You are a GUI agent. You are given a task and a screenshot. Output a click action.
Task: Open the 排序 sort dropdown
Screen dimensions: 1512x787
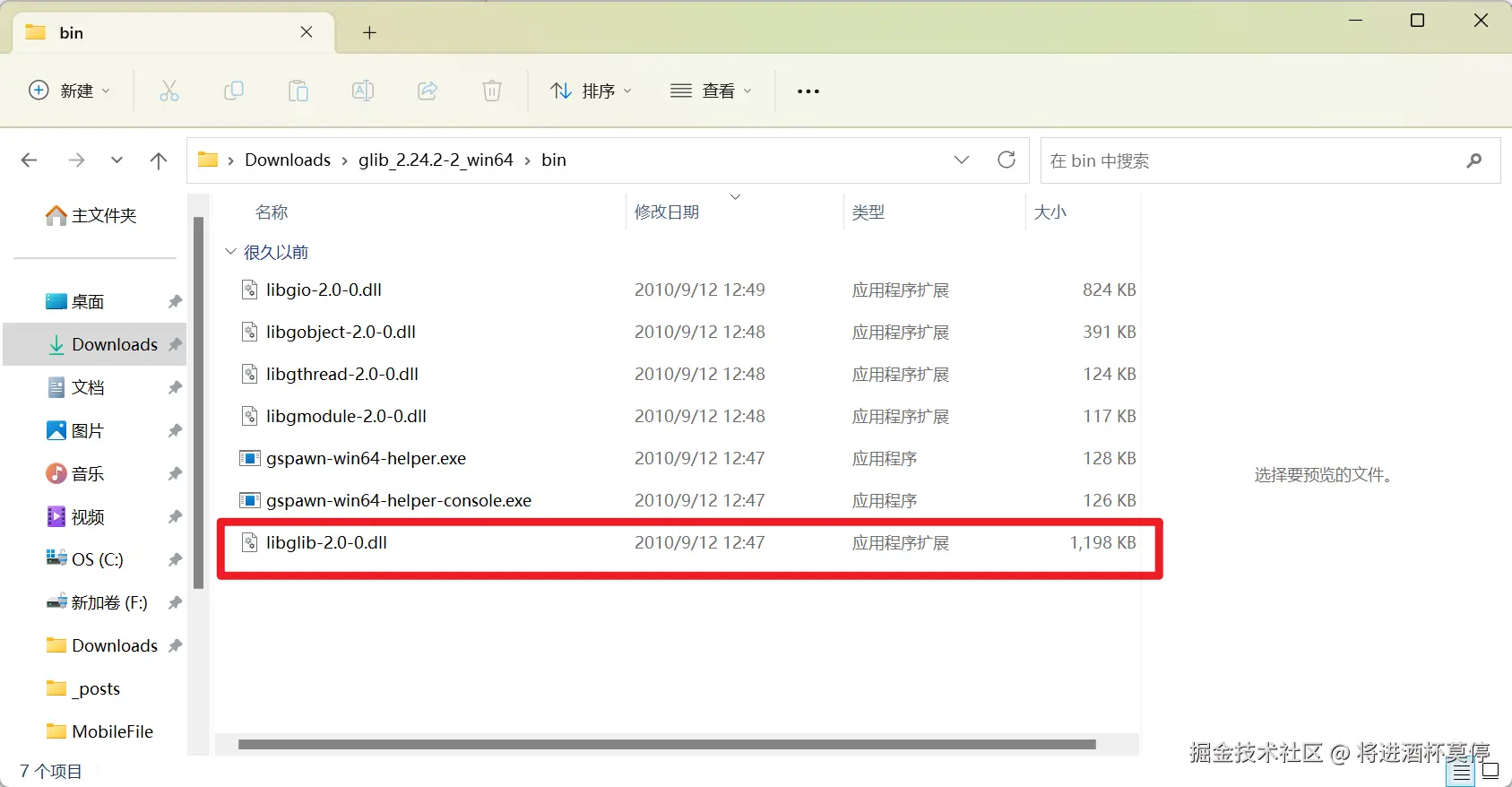pyautogui.click(x=592, y=91)
